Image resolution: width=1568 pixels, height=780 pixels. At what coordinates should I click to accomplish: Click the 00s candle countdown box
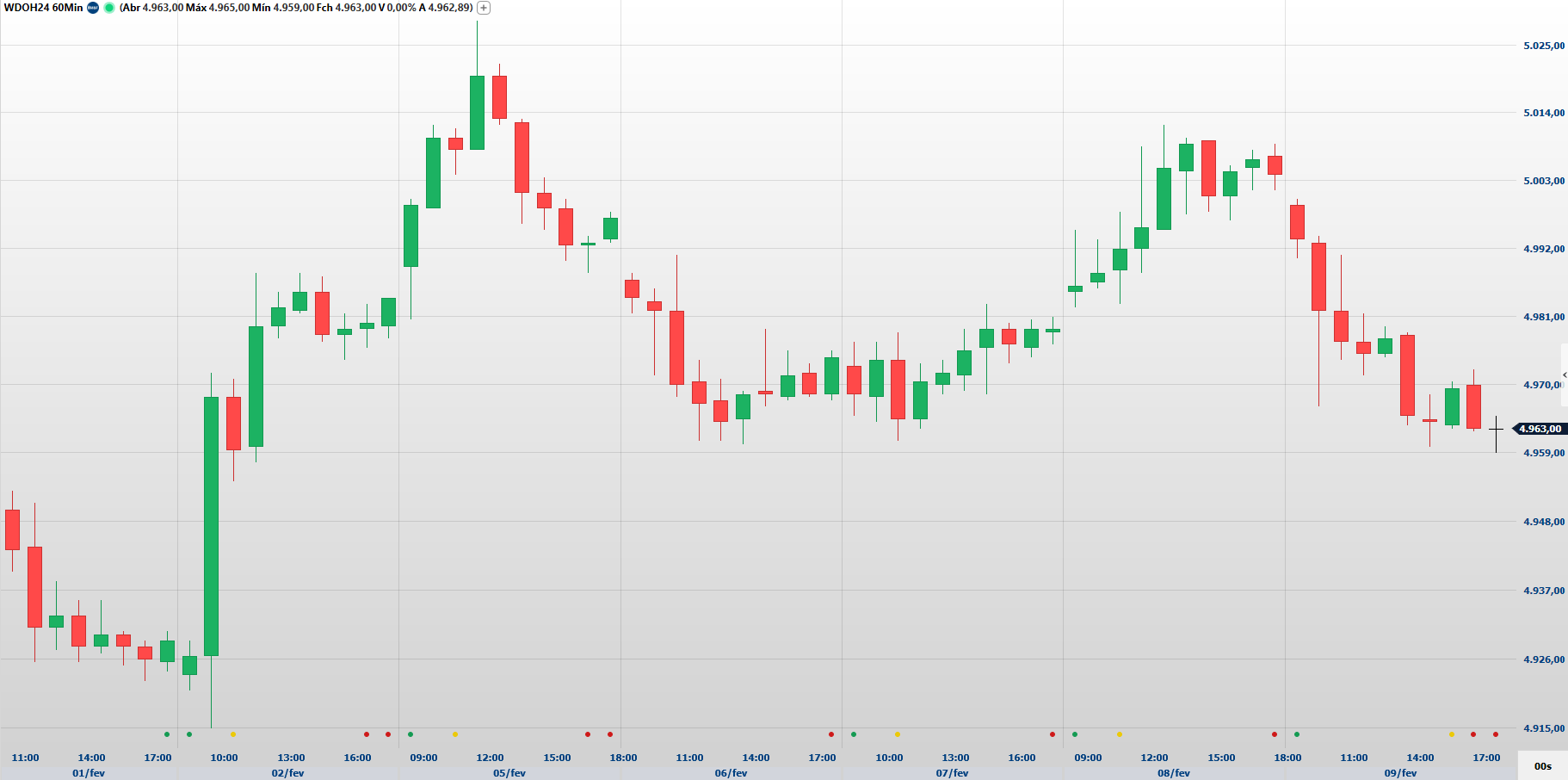1542,765
